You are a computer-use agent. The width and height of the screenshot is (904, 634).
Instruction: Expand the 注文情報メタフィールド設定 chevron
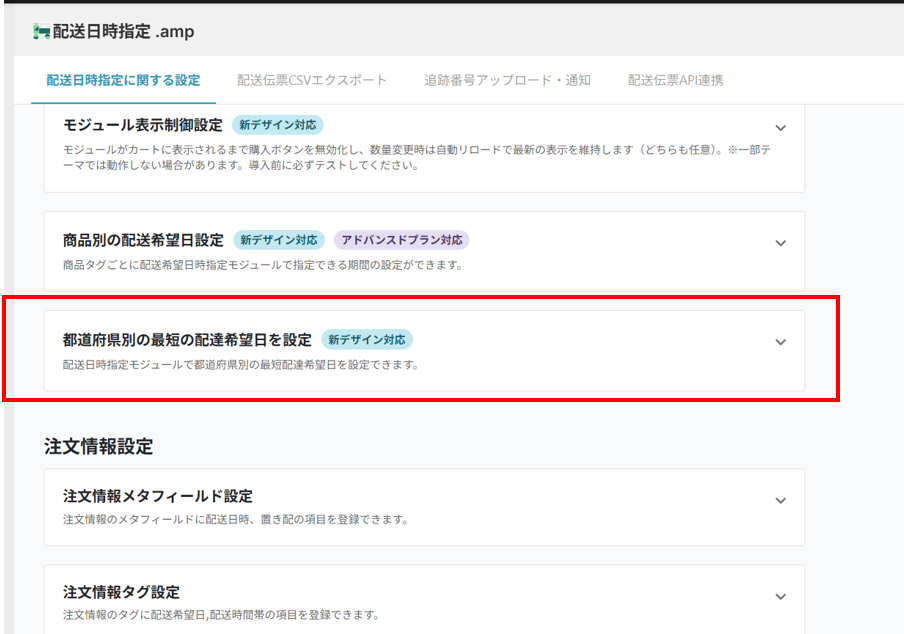coord(781,500)
